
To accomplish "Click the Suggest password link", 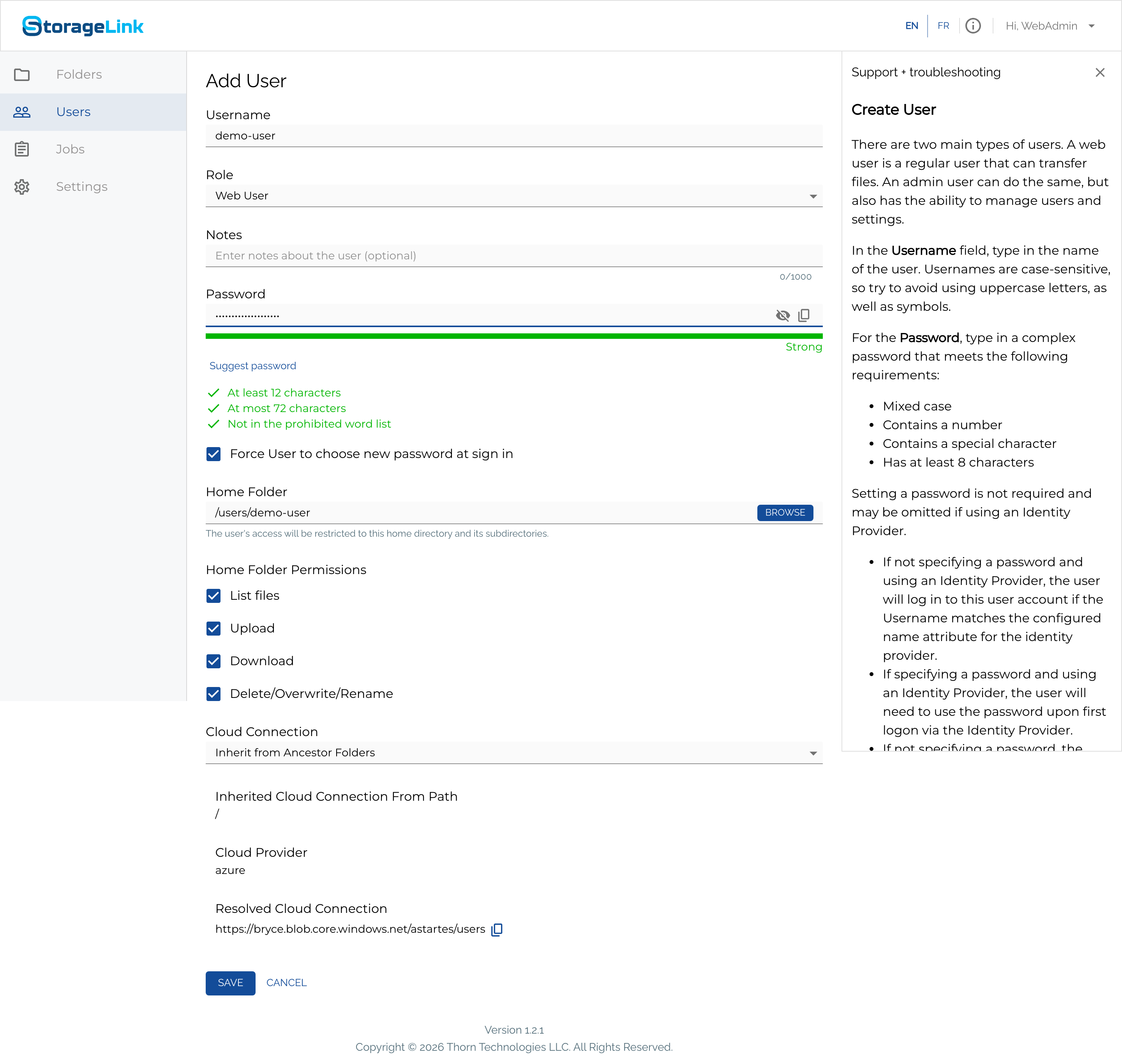I will pos(252,366).
